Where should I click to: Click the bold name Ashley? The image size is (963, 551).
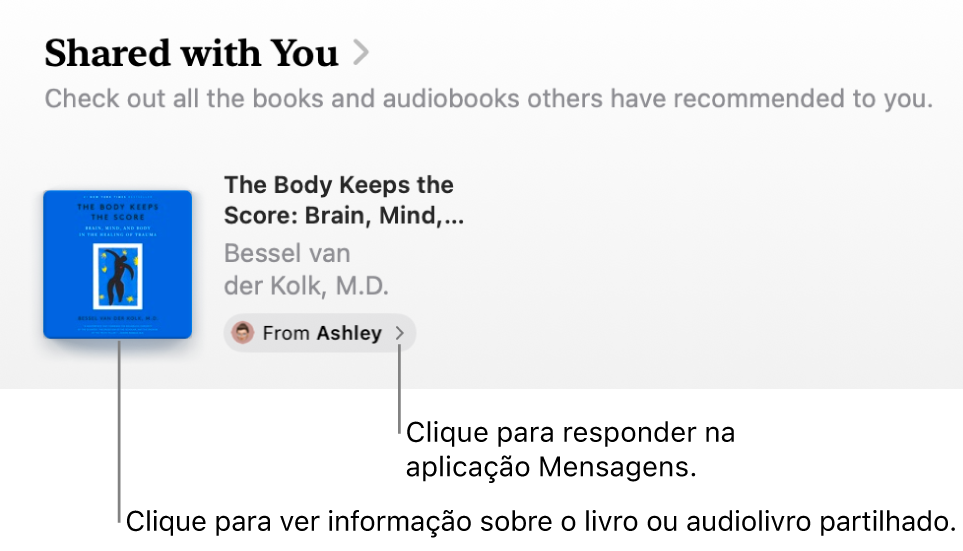click(349, 333)
